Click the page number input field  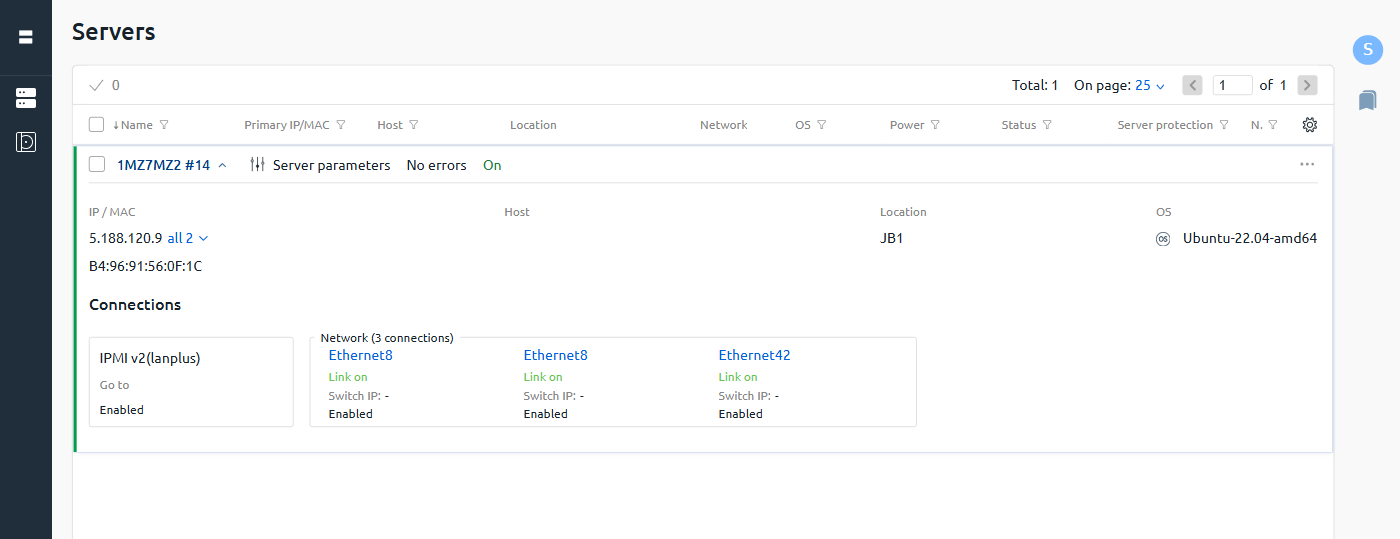[1232, 85]
